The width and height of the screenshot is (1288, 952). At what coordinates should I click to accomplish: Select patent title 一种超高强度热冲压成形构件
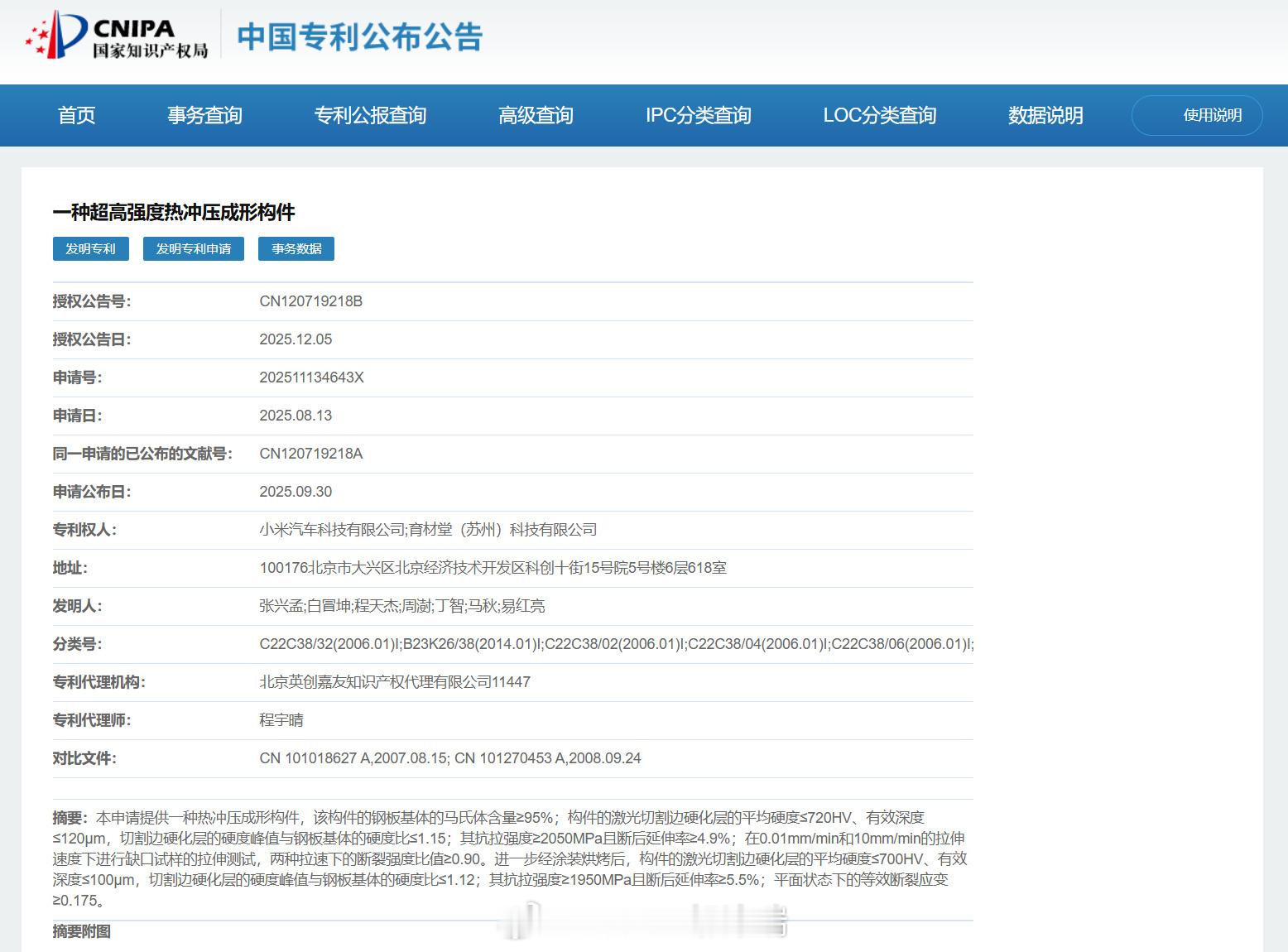pos(174,213)
